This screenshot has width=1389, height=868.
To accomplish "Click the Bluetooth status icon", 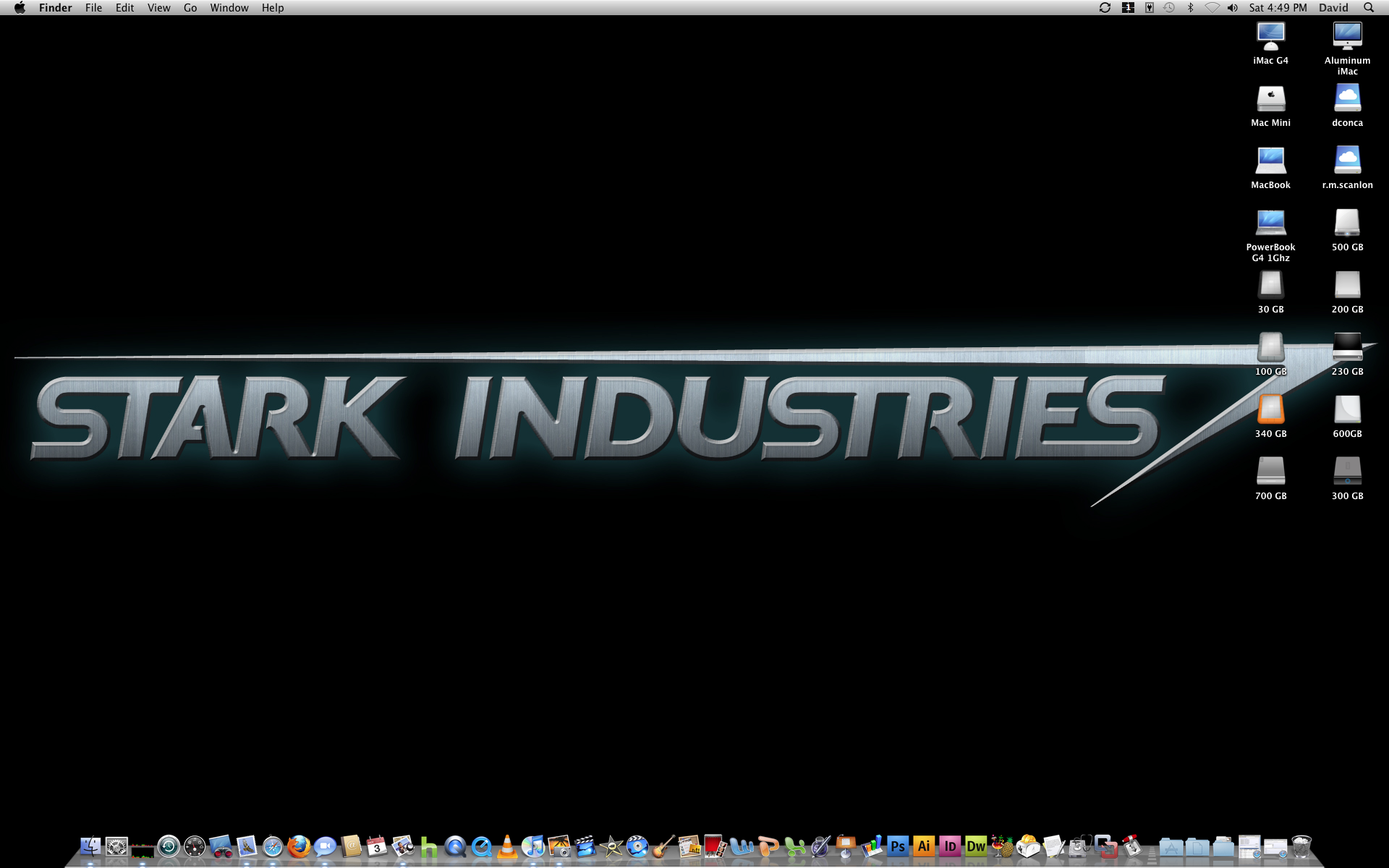I will (x=1191, y=7).
